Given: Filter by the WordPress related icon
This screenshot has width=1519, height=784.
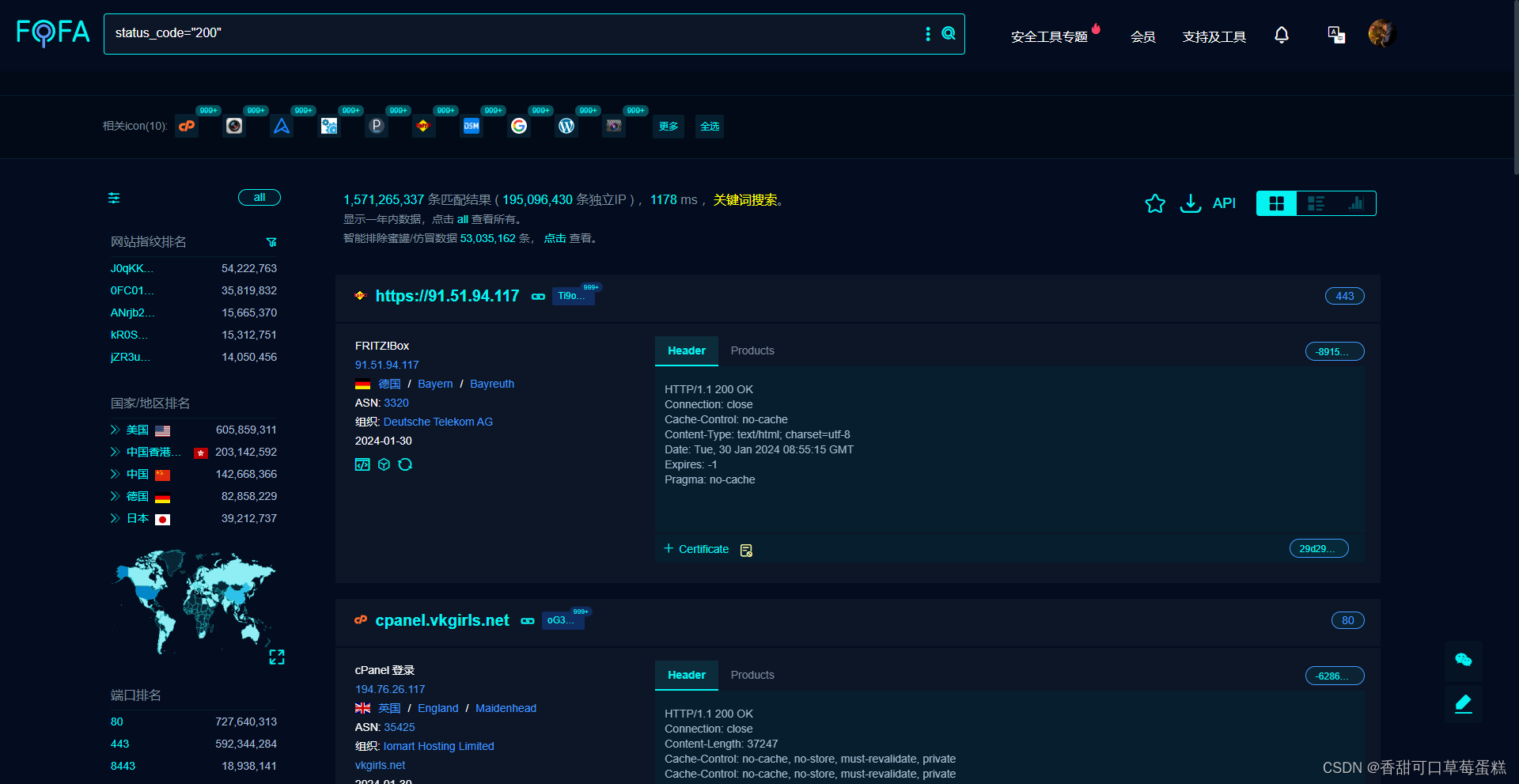Looking at the screenshot, I should click(x=566, y=126).
